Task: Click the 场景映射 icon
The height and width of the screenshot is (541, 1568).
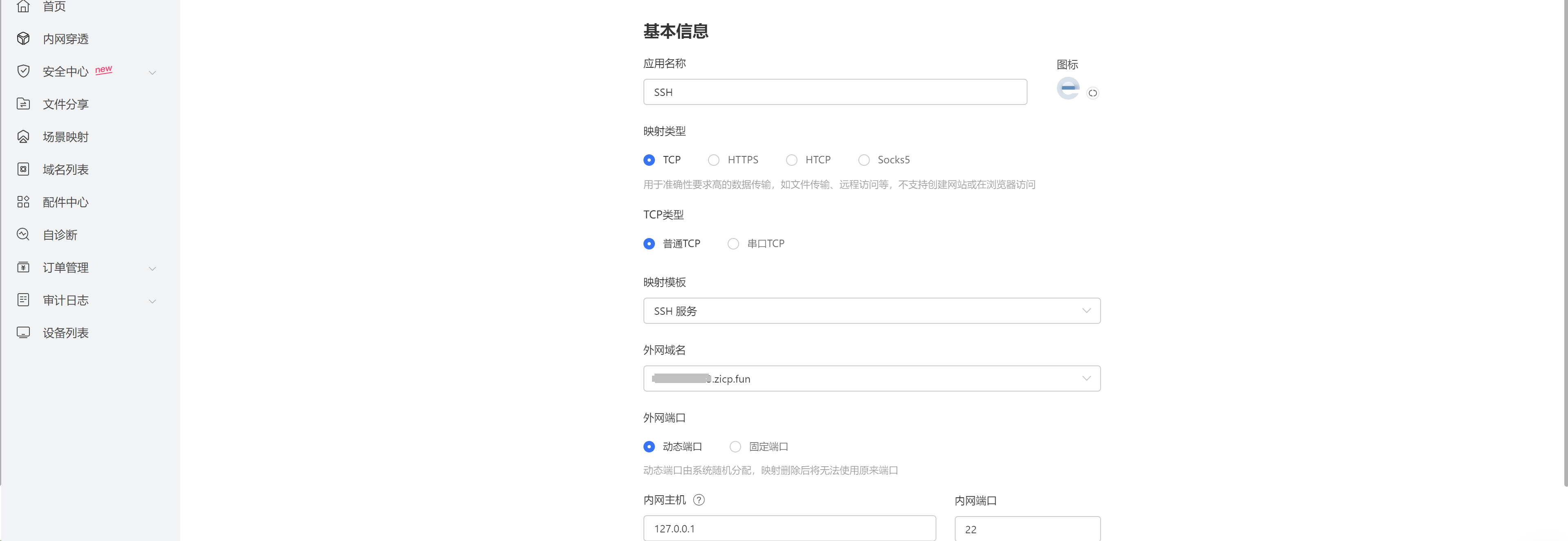Action: click(x=23, y=136)
